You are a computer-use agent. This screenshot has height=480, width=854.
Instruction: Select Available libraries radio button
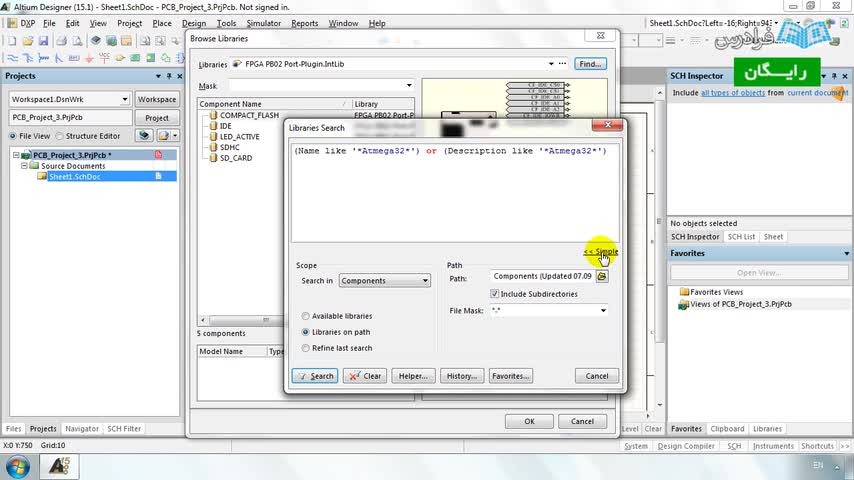pos(306,316)
